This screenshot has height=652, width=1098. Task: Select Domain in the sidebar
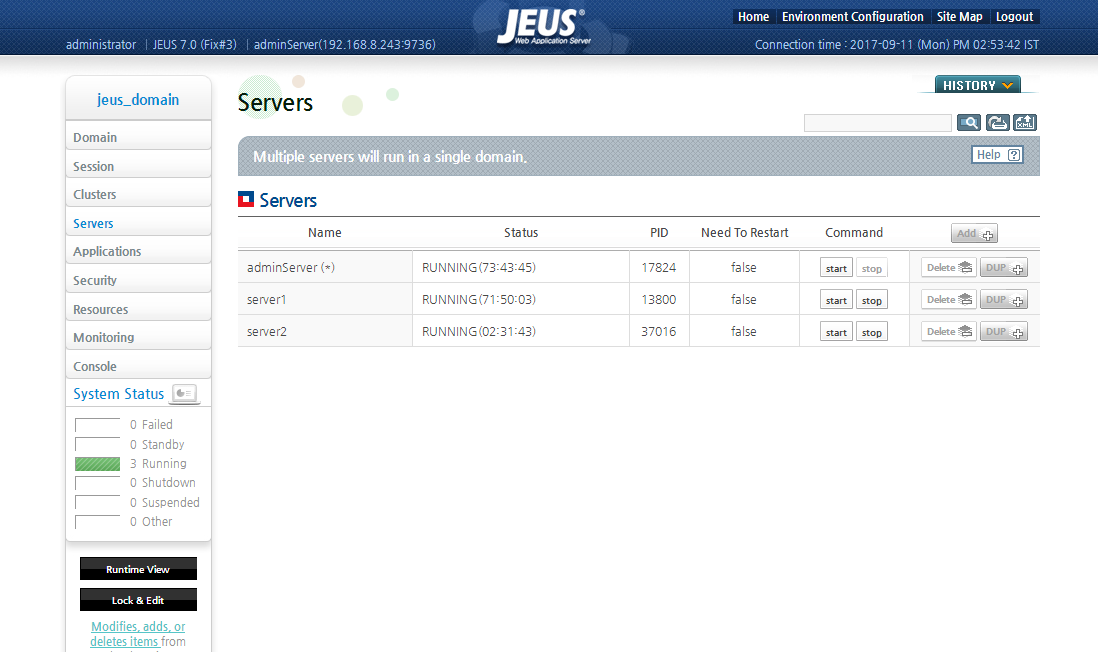138,137
